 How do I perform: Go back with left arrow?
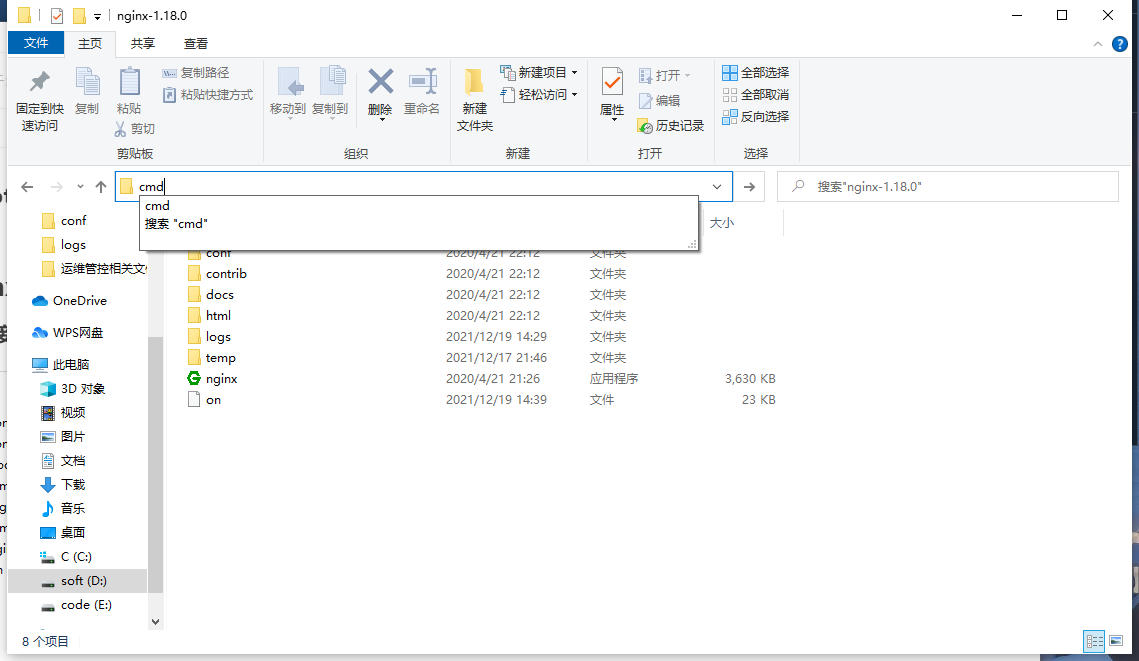click(x=28, y=187)
